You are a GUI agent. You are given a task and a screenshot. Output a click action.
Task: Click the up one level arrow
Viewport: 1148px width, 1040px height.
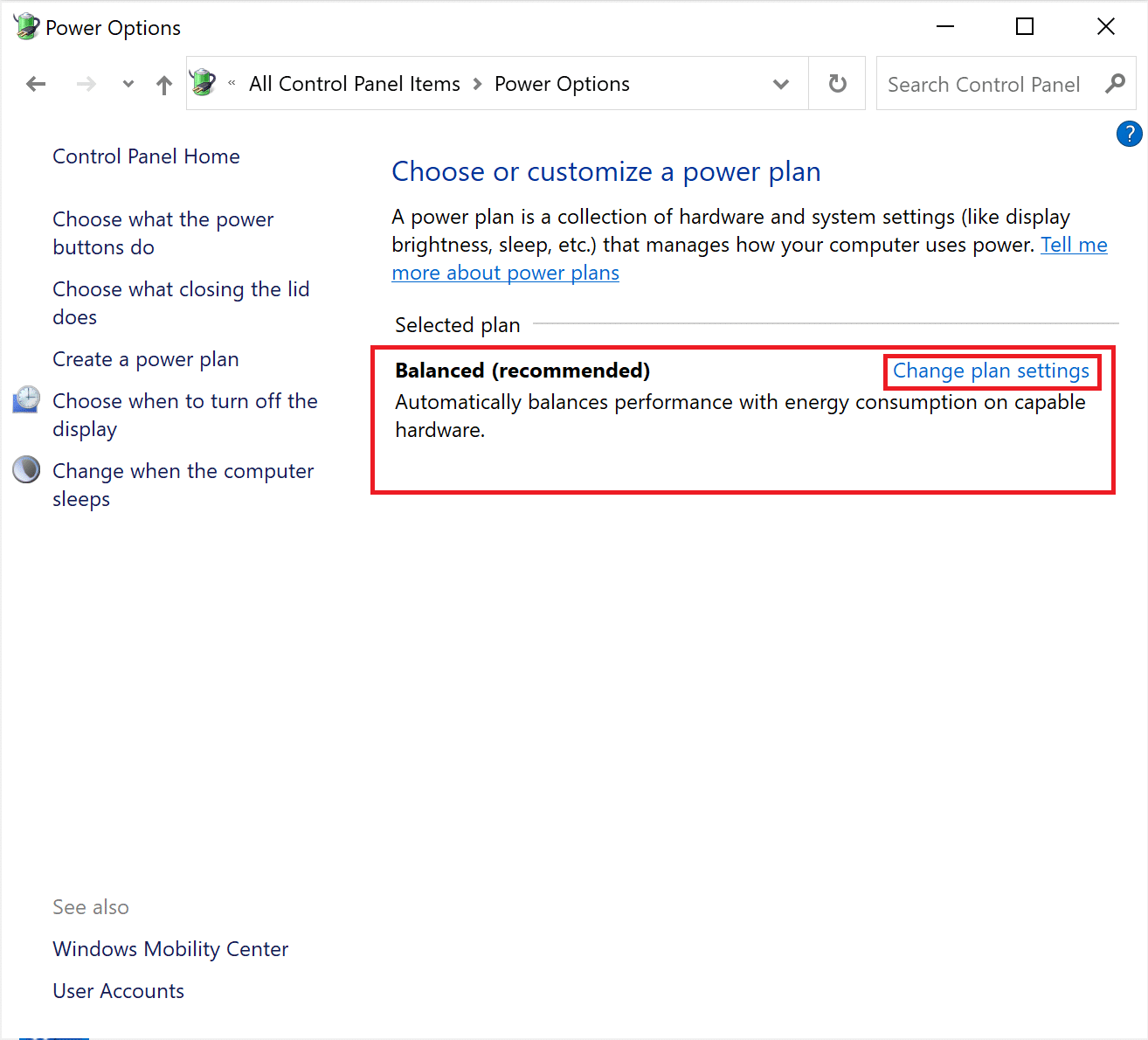[x=164, y=83]
